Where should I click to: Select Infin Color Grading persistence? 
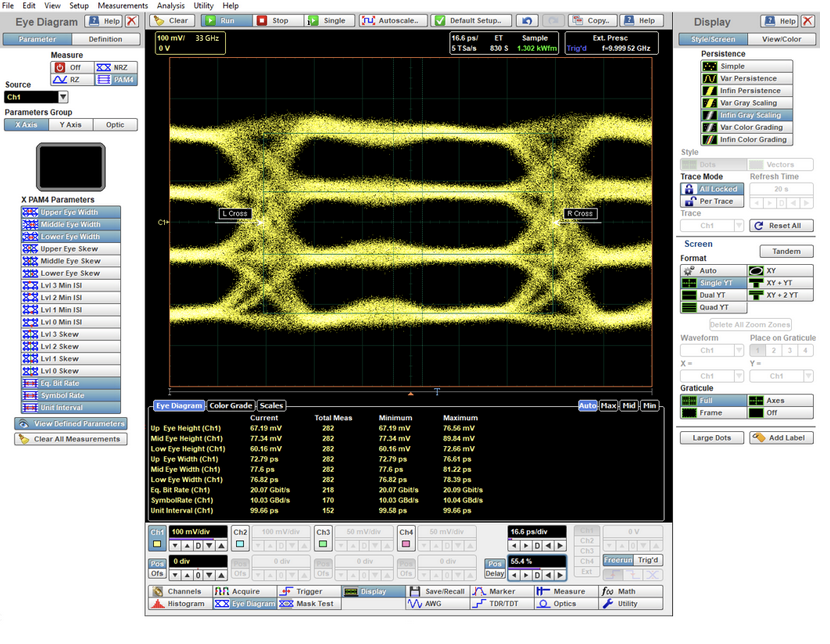coord(748,139)
